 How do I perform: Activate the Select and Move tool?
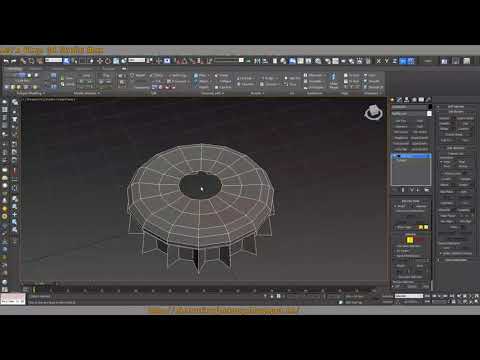click(100, 61)
